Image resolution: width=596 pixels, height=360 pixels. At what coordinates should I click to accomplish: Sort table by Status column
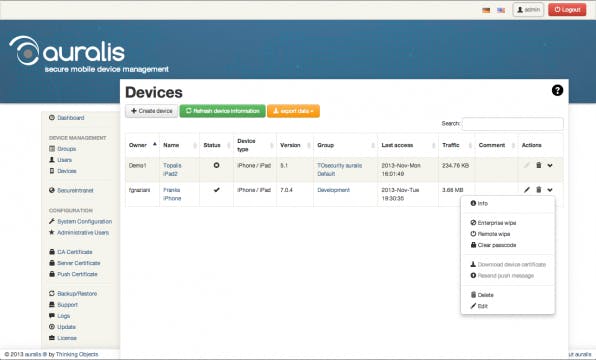click(x=216, y=145)
